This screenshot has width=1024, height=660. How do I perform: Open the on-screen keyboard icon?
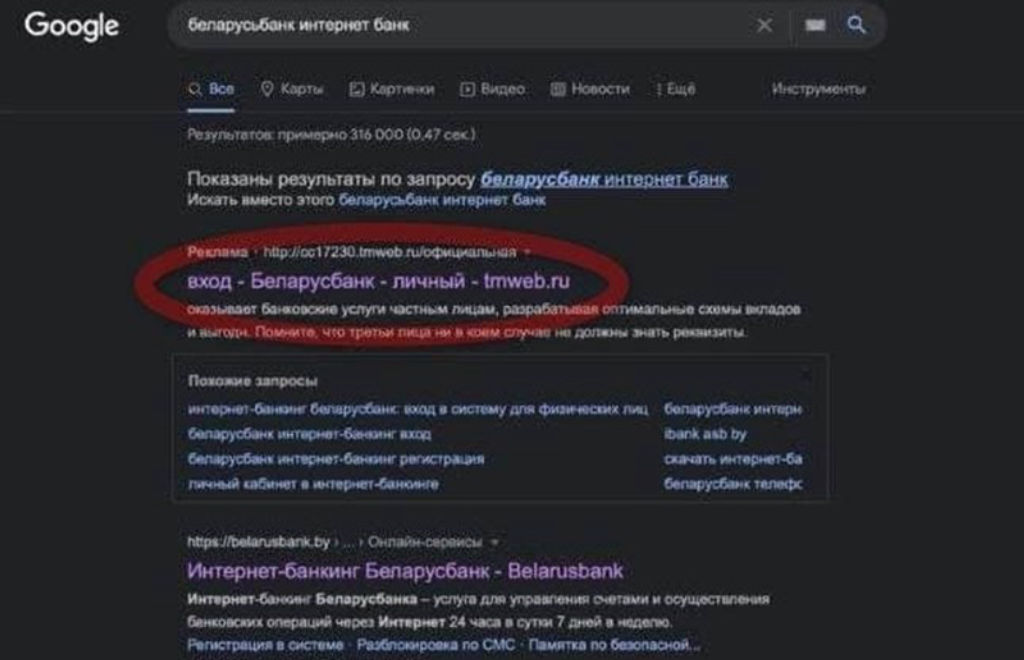point(815,25)
